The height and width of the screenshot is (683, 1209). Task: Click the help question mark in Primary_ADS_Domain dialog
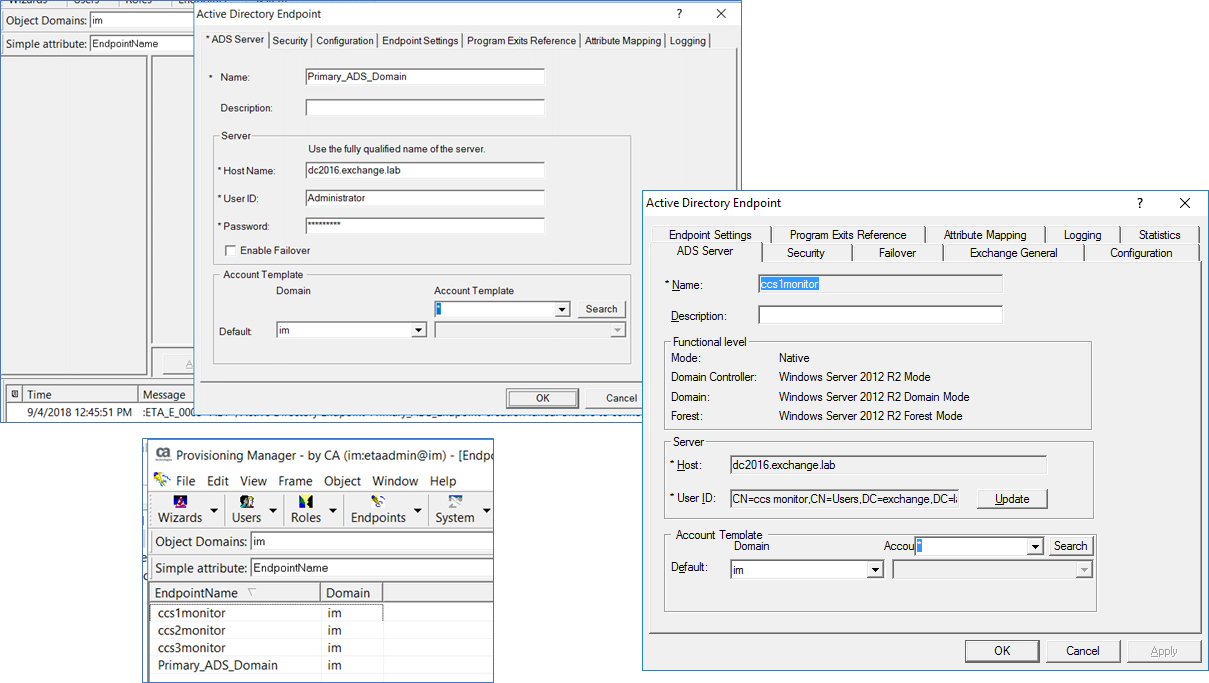tap(679, 14)
